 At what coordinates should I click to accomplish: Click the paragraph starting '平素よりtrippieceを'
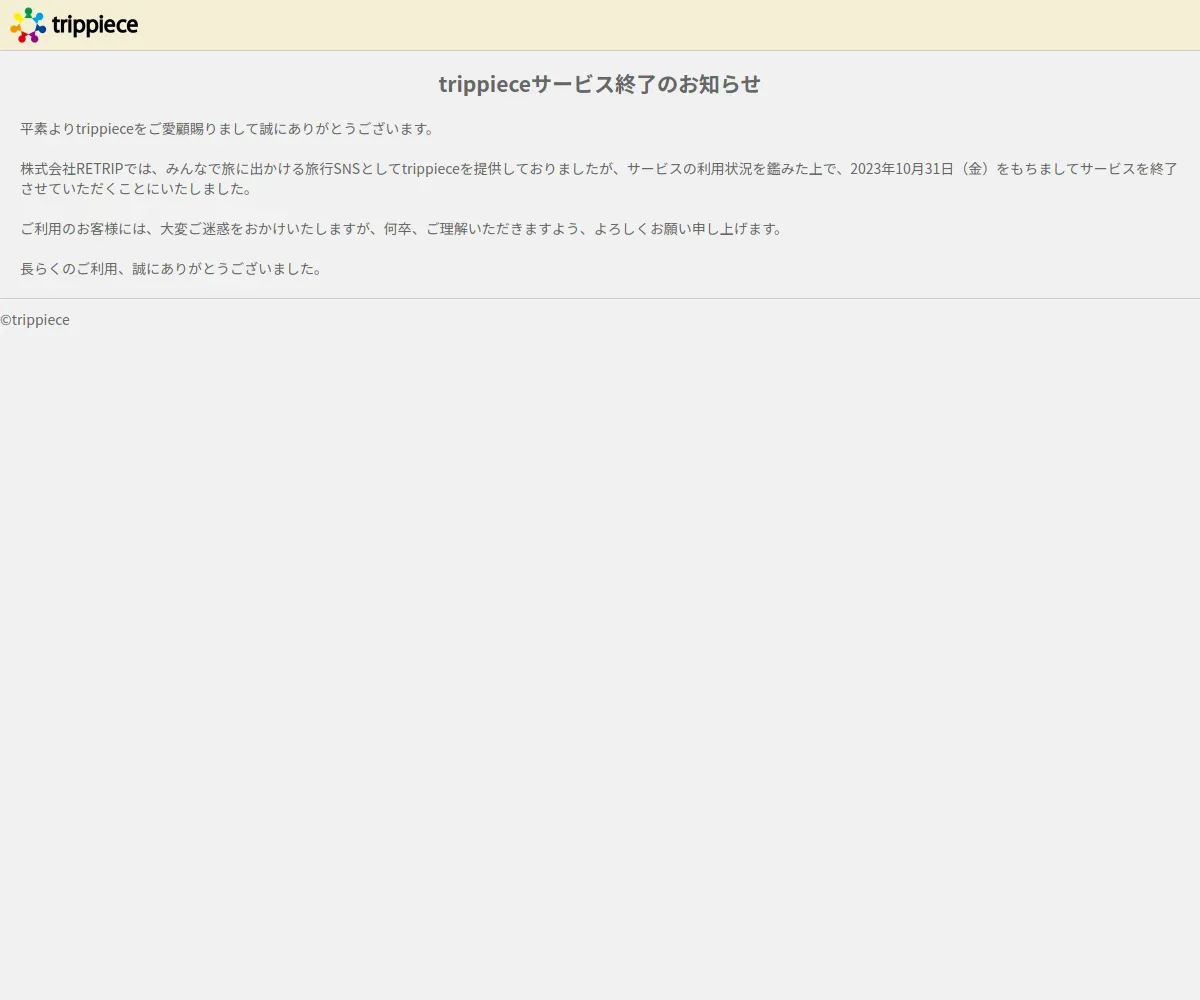[228, 129]
